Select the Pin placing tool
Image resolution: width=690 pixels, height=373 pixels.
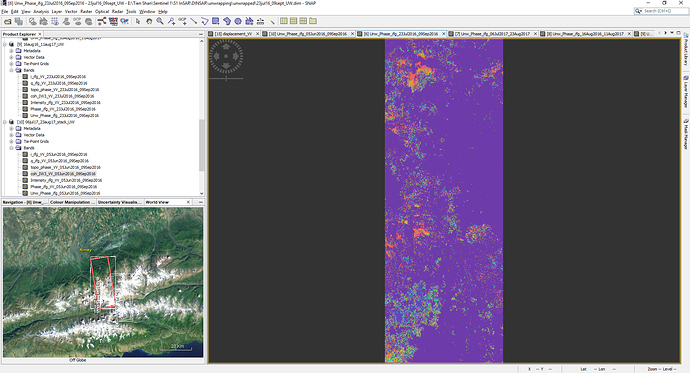click(x=171, y=21)
